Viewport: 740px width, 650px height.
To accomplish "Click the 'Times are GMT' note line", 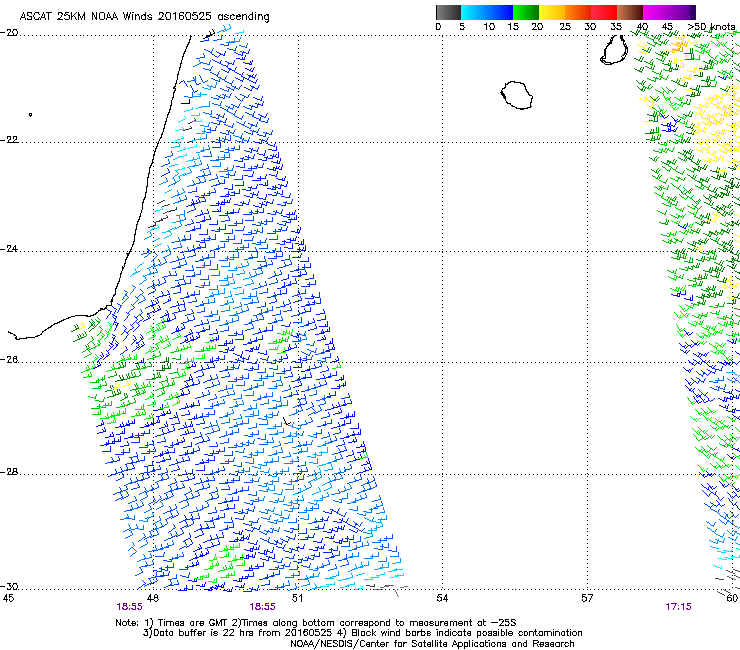I will coord(316,623).
